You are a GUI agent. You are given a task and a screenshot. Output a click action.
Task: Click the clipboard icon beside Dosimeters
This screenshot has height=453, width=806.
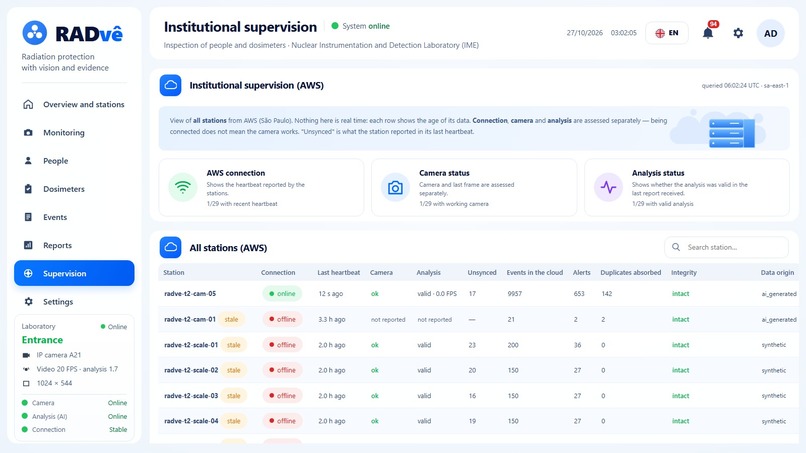(x=28, y=189)
